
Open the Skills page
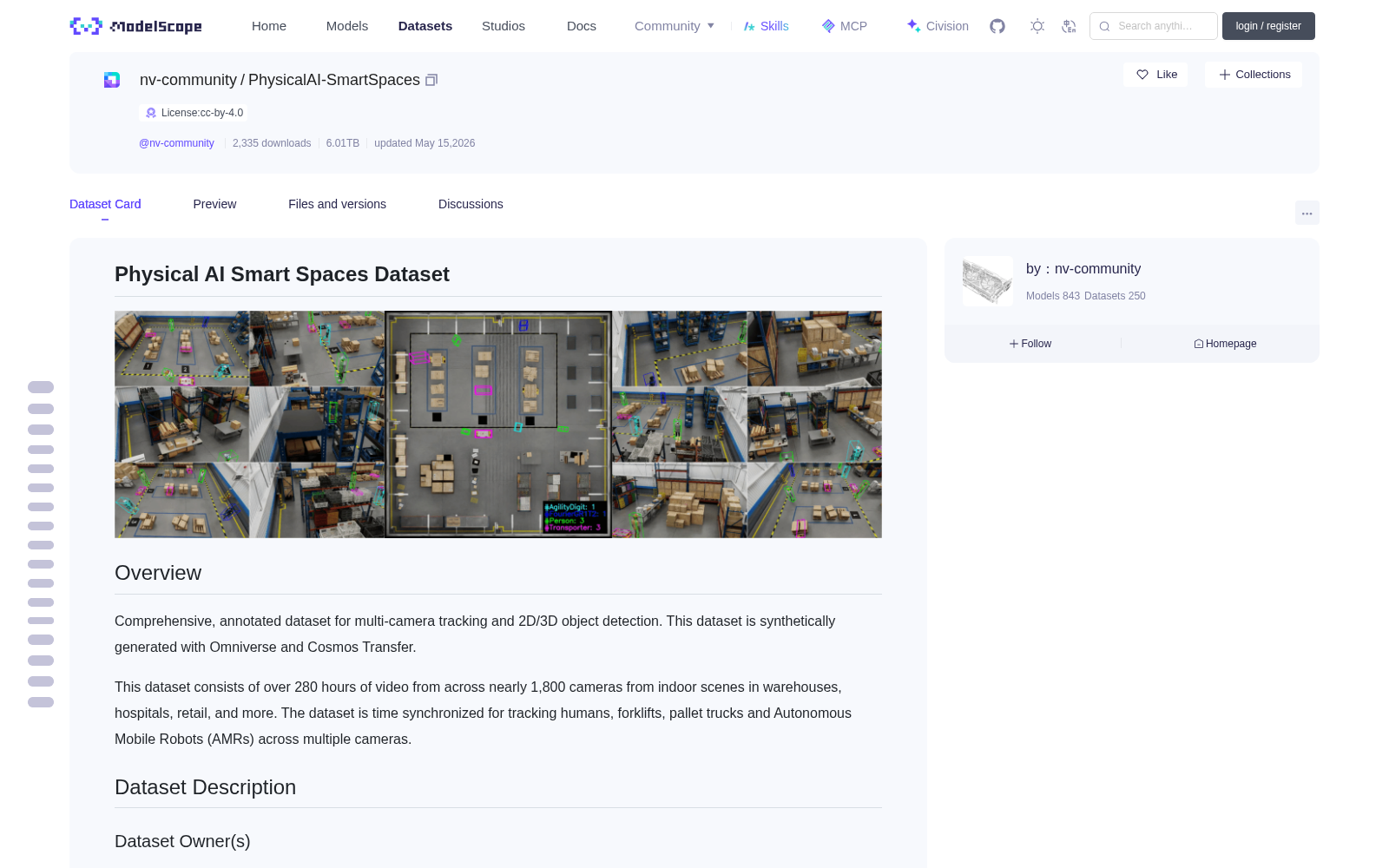point(767,26)
